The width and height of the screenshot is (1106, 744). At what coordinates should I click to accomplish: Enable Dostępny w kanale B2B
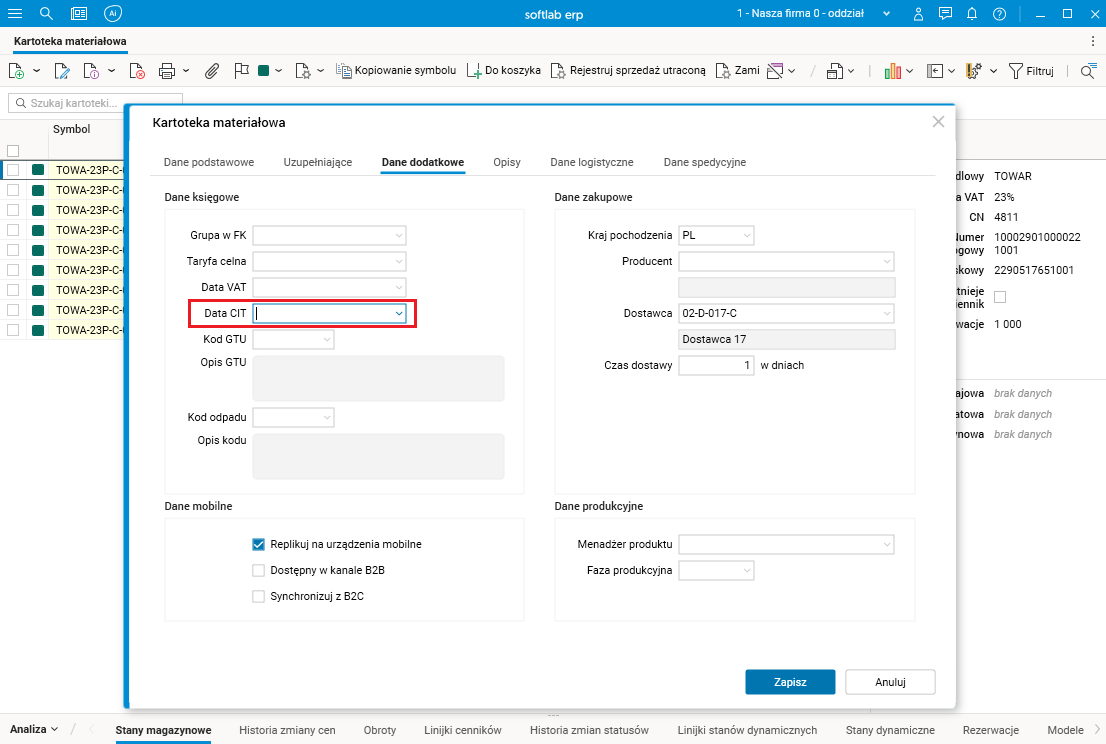coord(258,571)
